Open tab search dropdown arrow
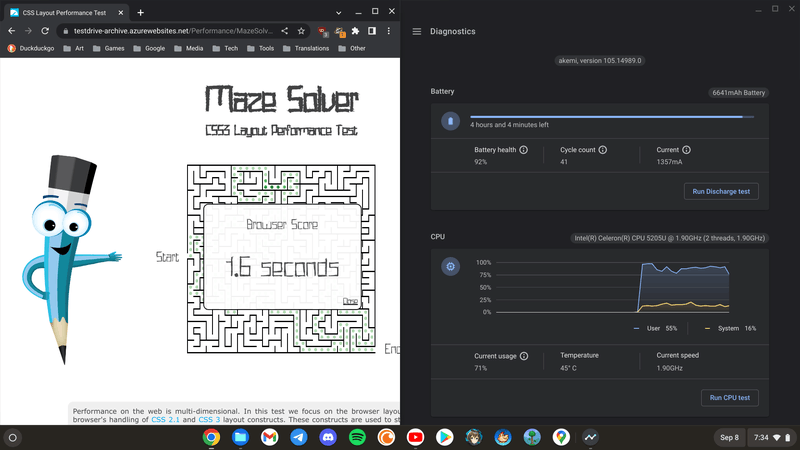The image size is (800, 450). tap(338, 12)
